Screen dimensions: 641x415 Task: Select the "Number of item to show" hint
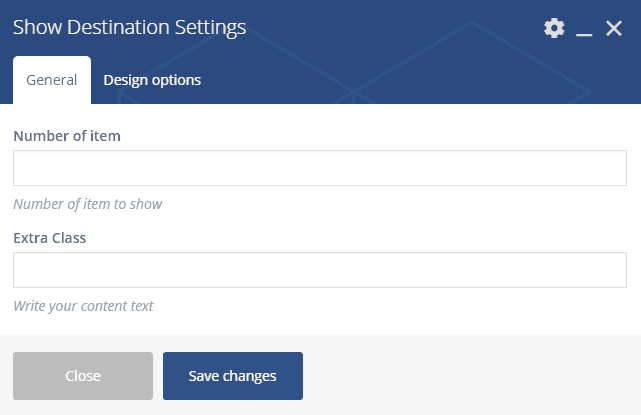pyautogui.click(x=88, y=204)
